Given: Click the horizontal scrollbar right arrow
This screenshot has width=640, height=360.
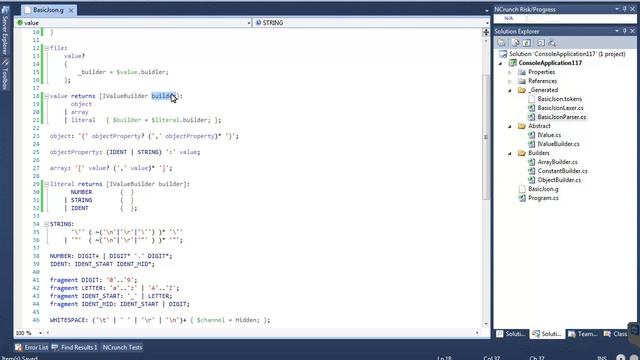Looking at the screenshot, I should [x=477, y=333].
